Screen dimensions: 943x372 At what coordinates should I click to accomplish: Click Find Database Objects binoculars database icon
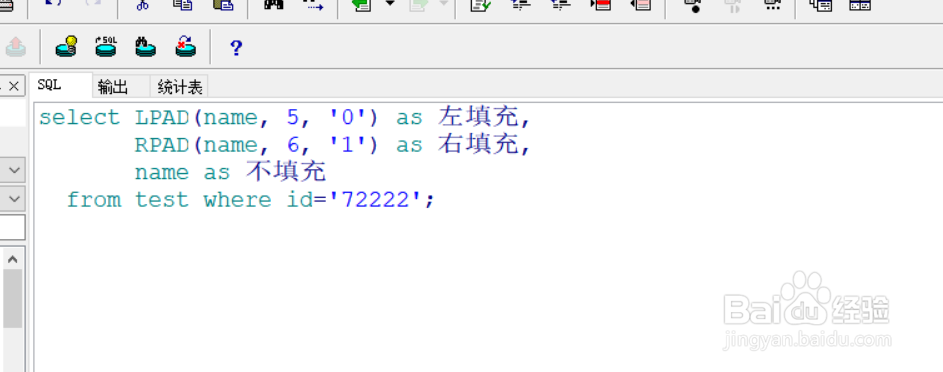tap(146, 46)
